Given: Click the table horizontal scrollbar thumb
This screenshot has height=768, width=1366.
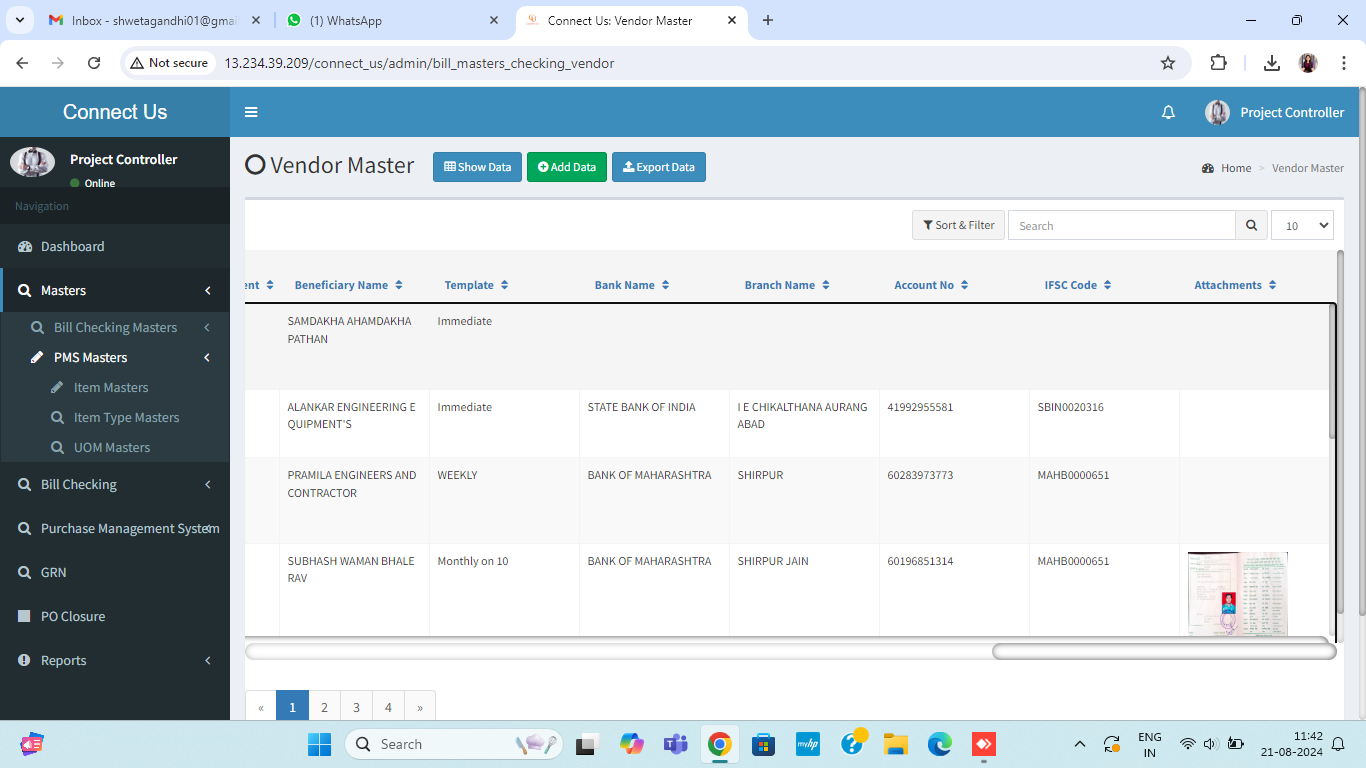Looking at the screenshot, I should pyautogui.click(x=1164, y=652).
